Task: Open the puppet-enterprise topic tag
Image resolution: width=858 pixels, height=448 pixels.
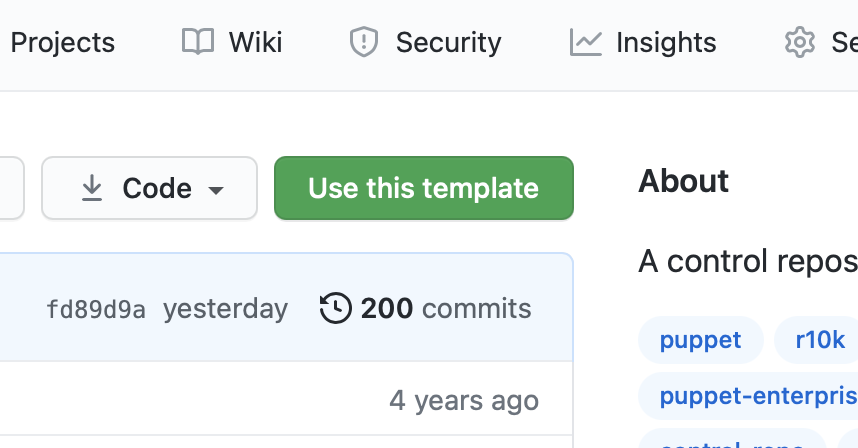Action: (748, 396)
